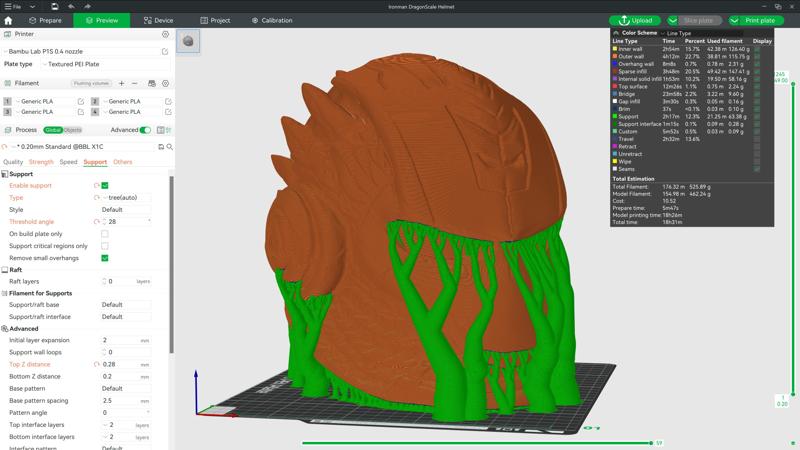Hide Support lines in display

pos(757,116)
